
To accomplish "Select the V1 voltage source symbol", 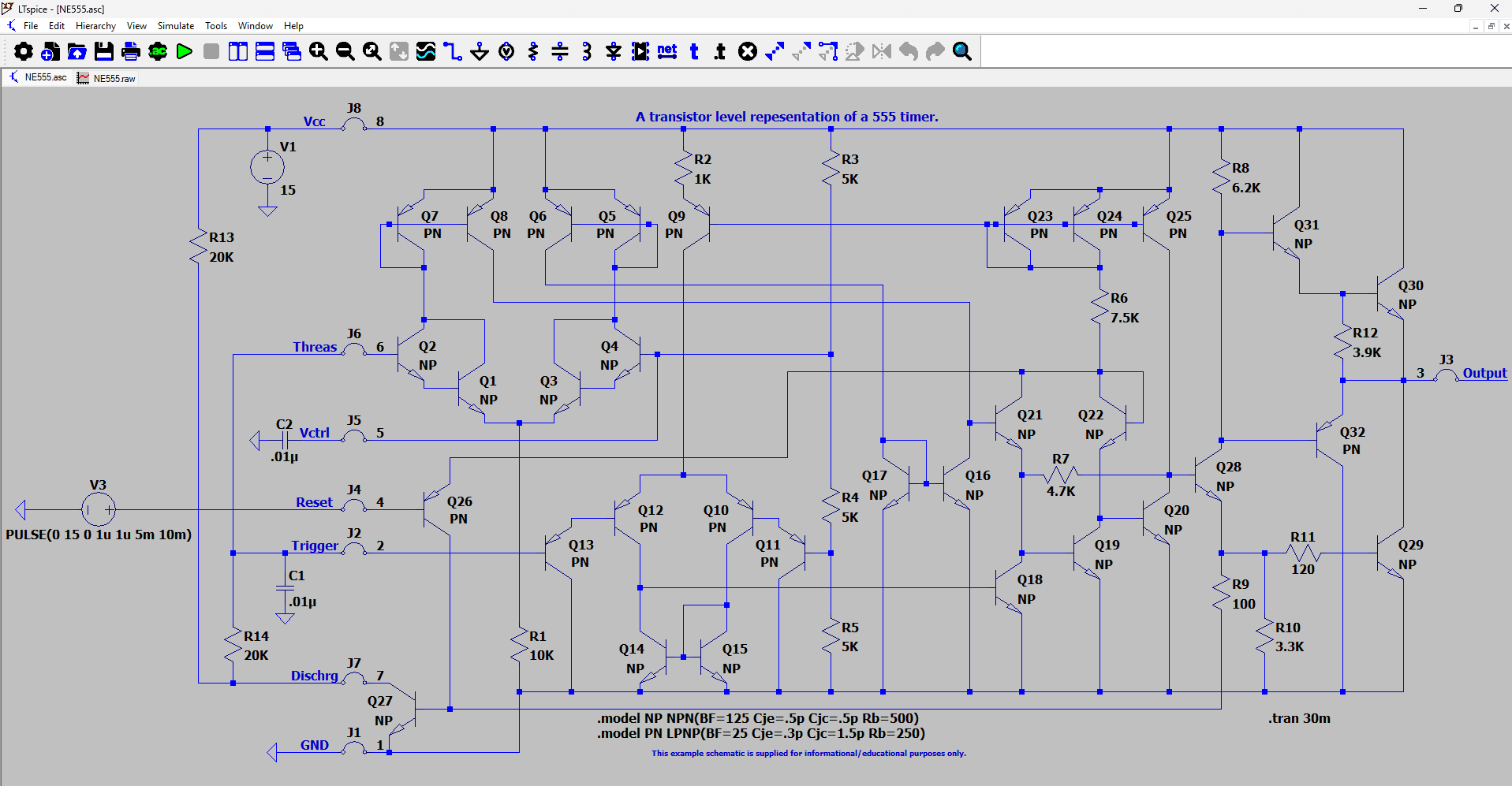I will click(x=267, y=167).
